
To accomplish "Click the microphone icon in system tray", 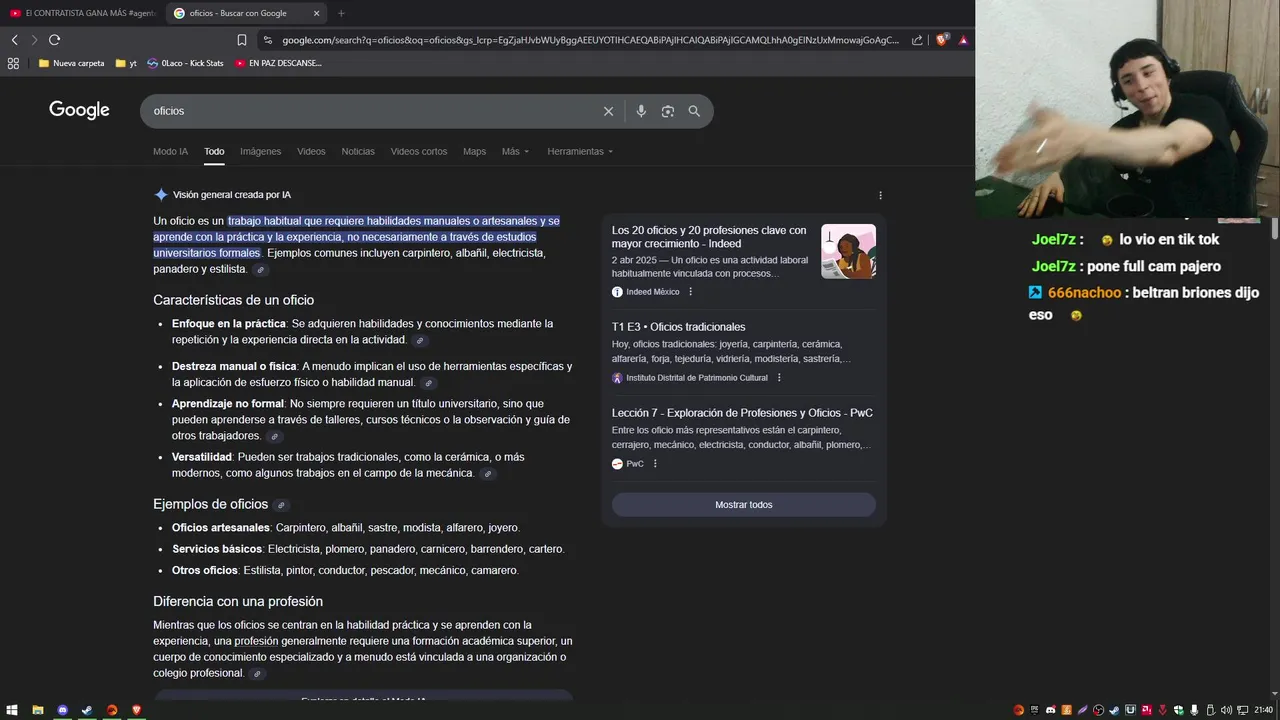I will point(1194,710).
